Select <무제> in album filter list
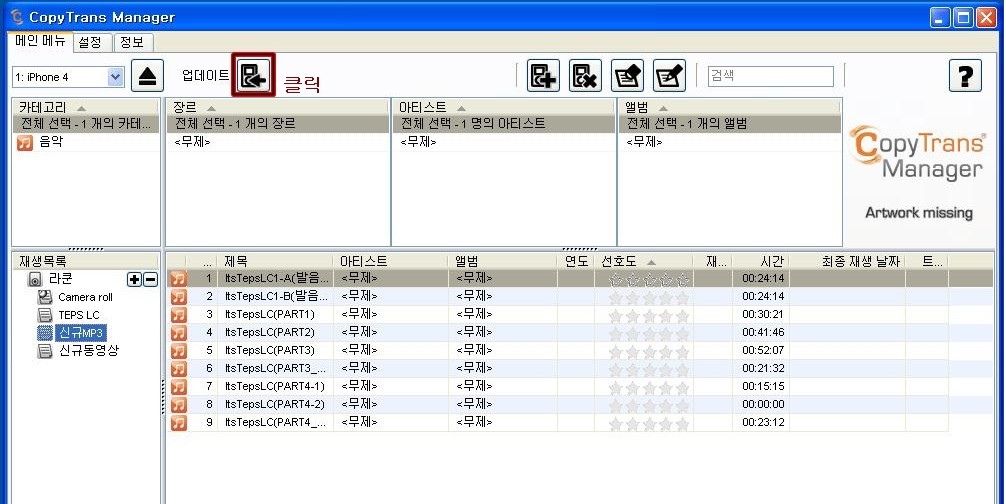The width and height of the screenshot is (1006, 504). click(644, 142)
